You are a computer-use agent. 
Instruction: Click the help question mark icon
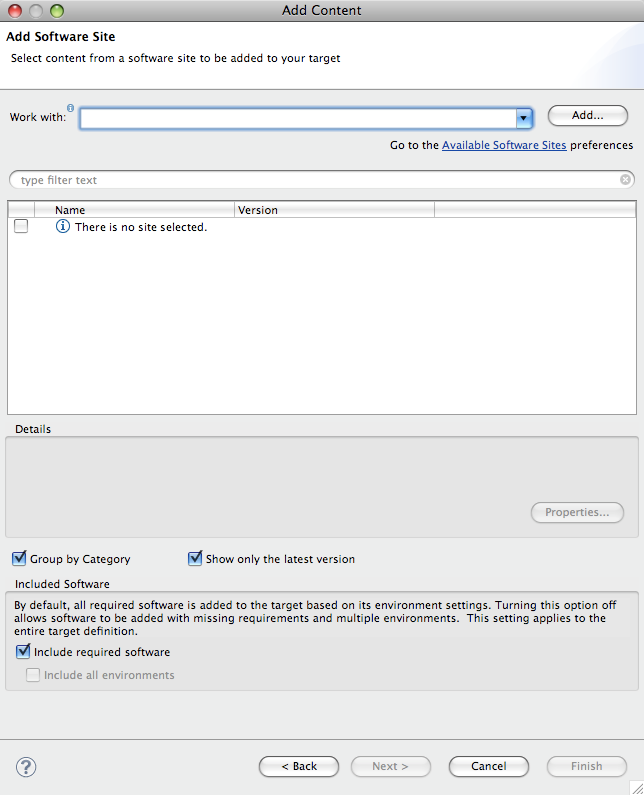[27, 767]
